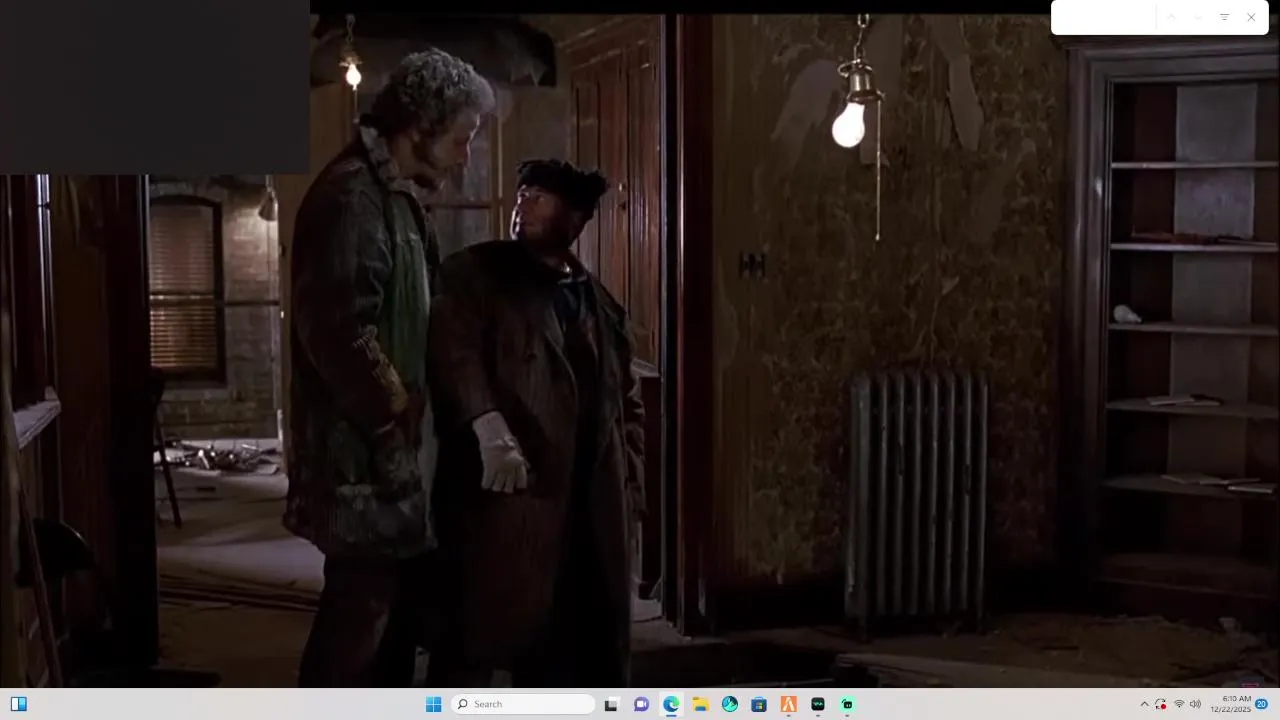Show hidden system tray icons
The width and height of the screenshot is (1280, 720).
(x=1144, y=704)
